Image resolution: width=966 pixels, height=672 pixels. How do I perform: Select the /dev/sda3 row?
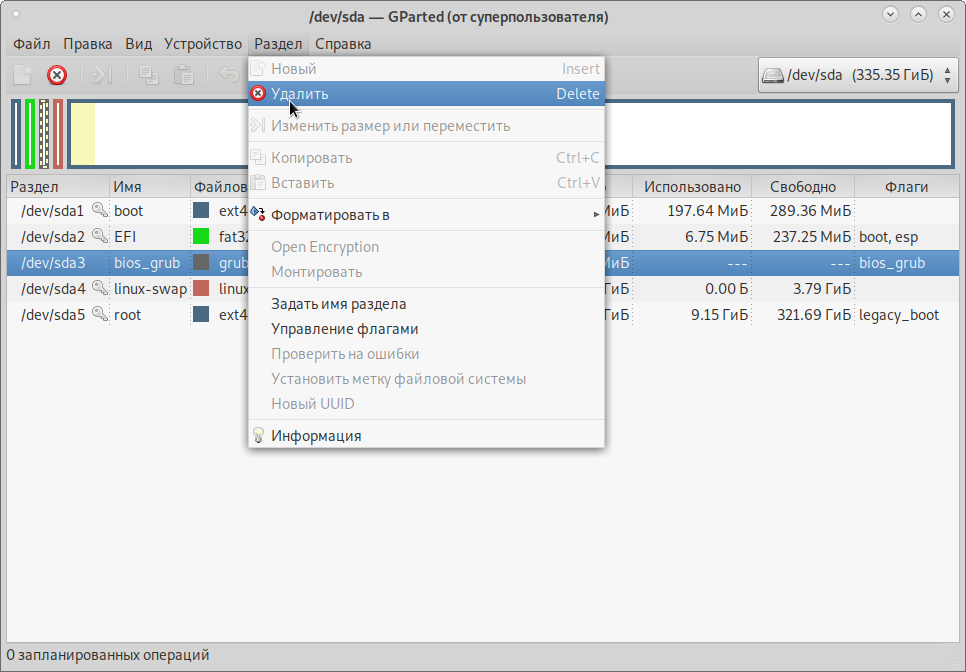tap(483, 262)
